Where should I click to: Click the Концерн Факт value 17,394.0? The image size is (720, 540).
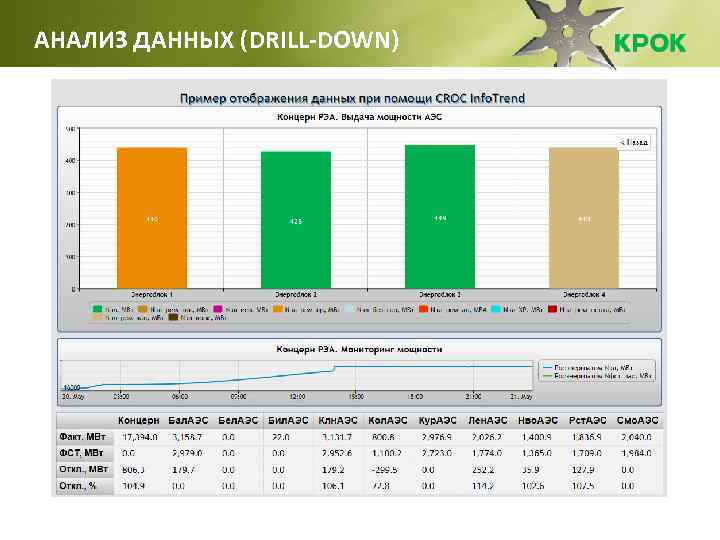tap(140, 437)
